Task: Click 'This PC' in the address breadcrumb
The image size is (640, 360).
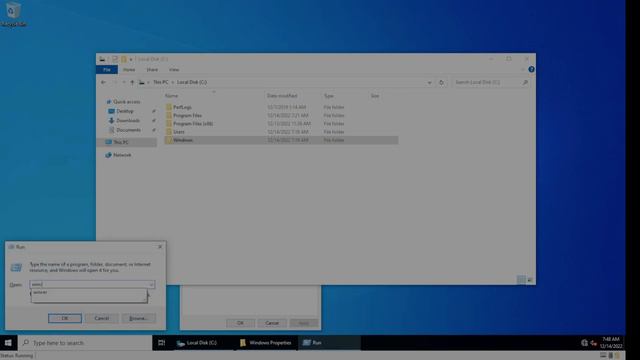Action: [x=161, y=82]
